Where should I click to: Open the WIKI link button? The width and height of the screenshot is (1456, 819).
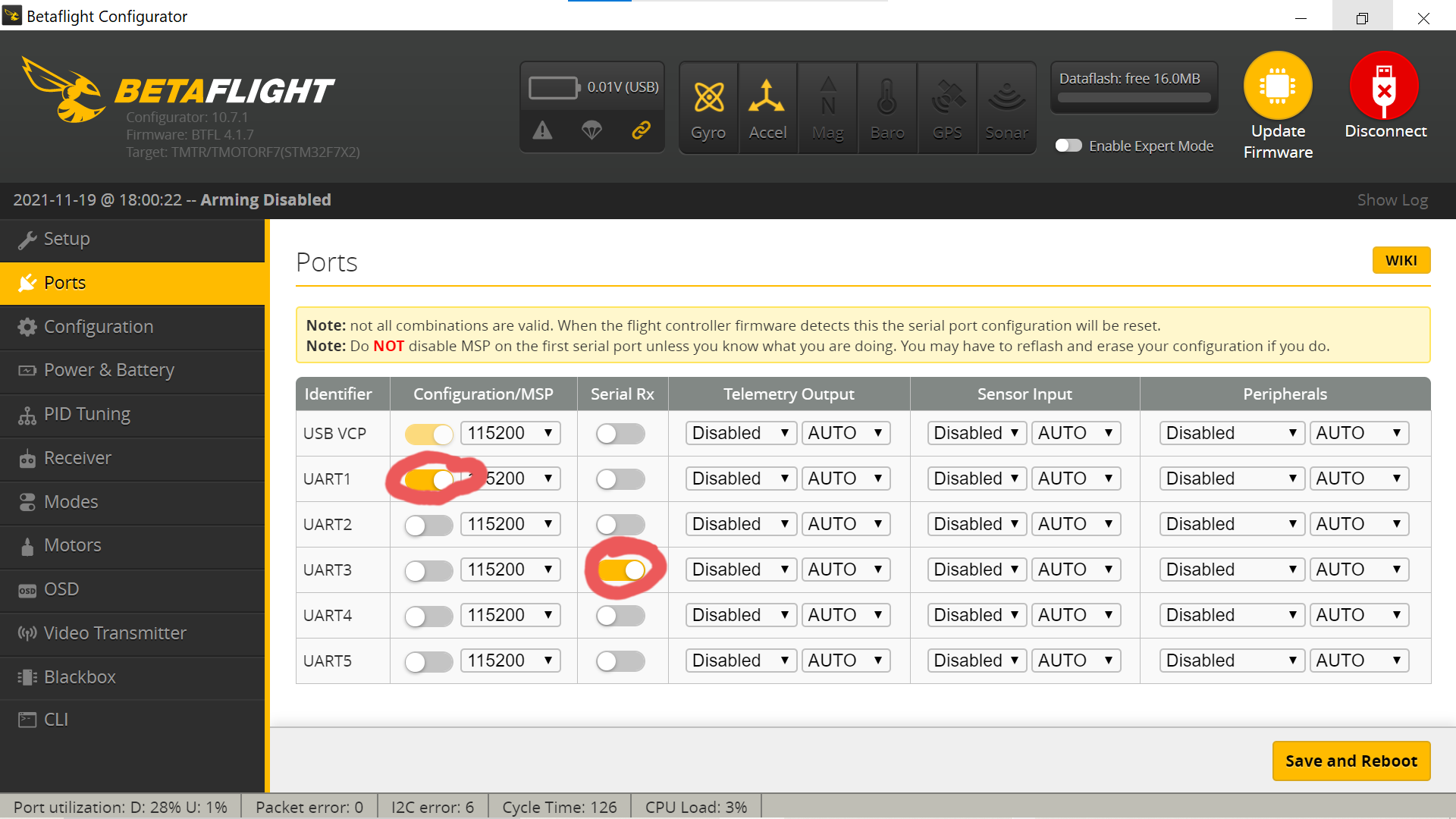click(1401, 260)
